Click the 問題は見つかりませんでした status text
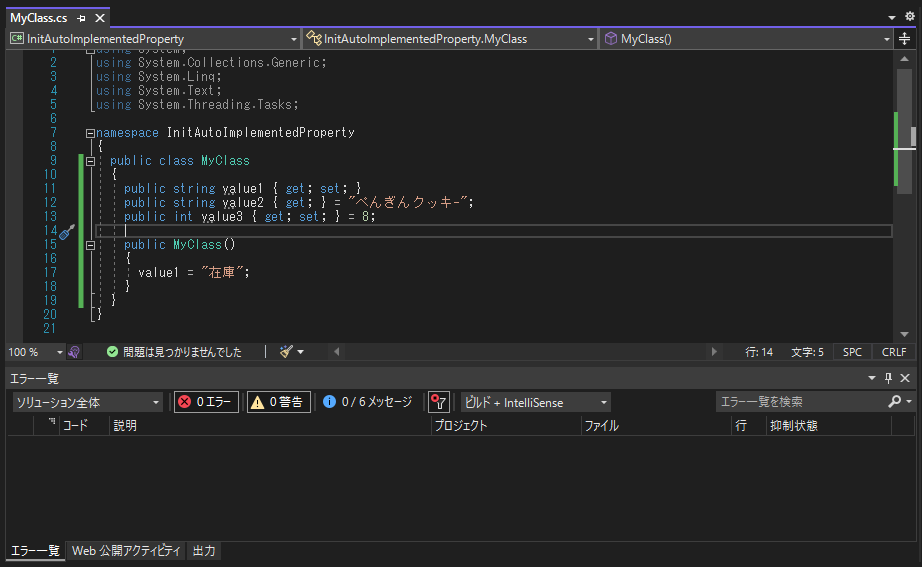The width and height of the screenshot is (922, 567). (182, 352)
